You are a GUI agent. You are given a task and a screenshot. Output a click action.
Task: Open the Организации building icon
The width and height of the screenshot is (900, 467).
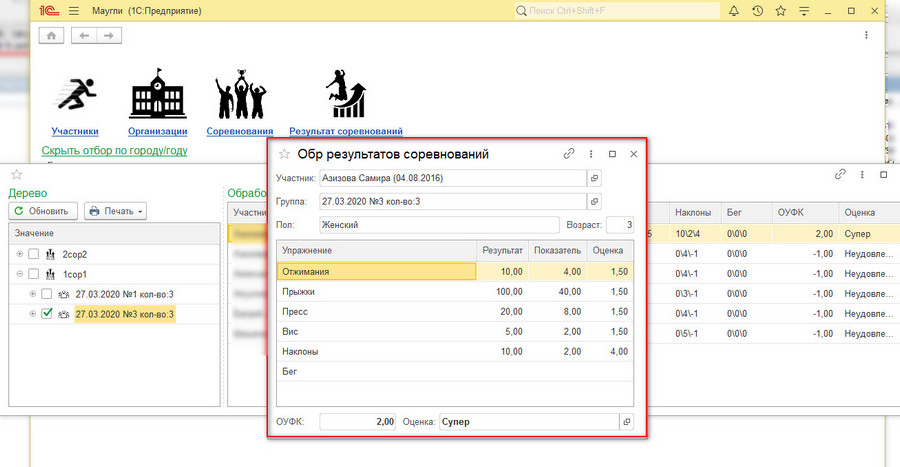coord(158,95)
